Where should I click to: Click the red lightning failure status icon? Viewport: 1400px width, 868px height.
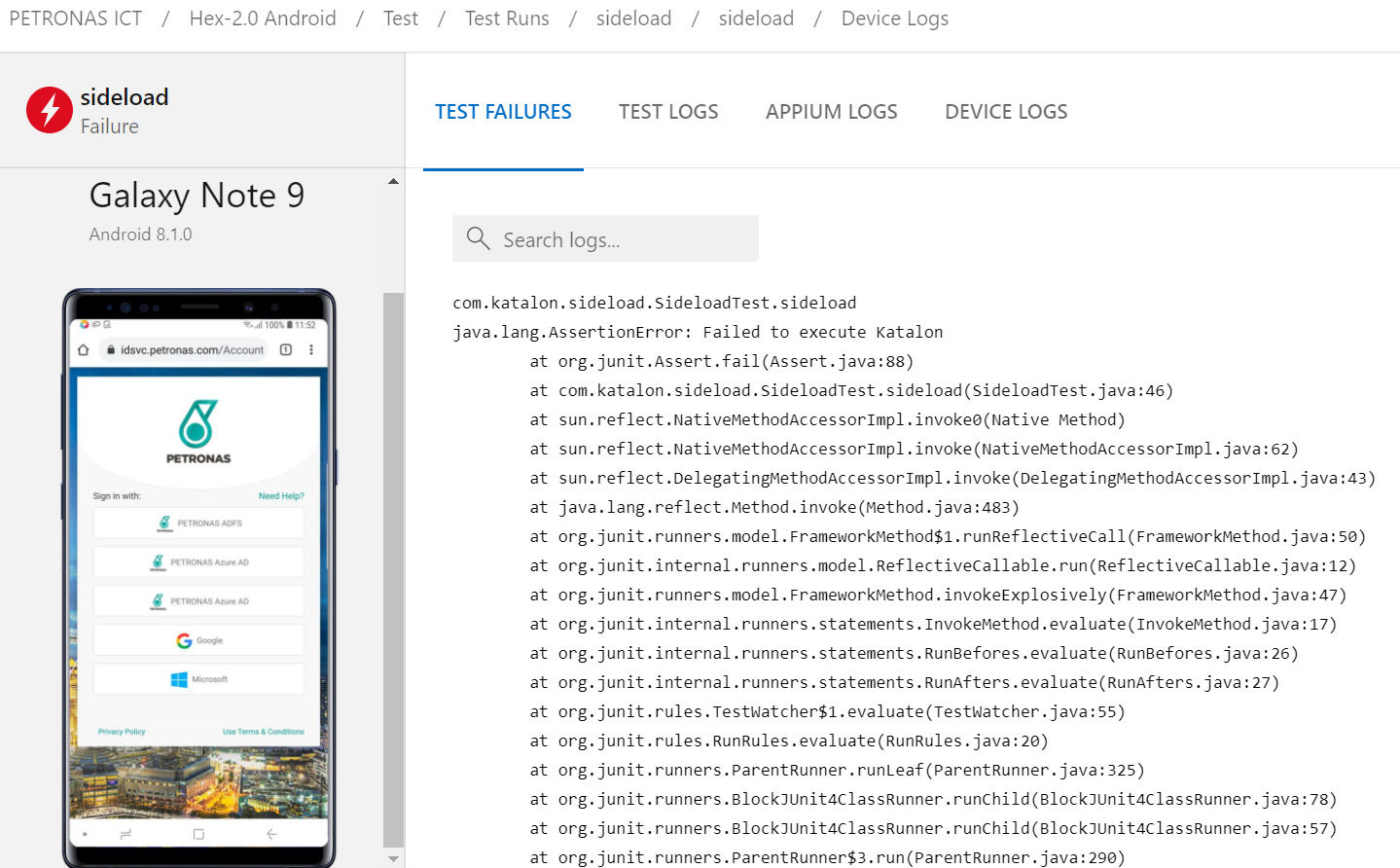[x=50, y=110]
